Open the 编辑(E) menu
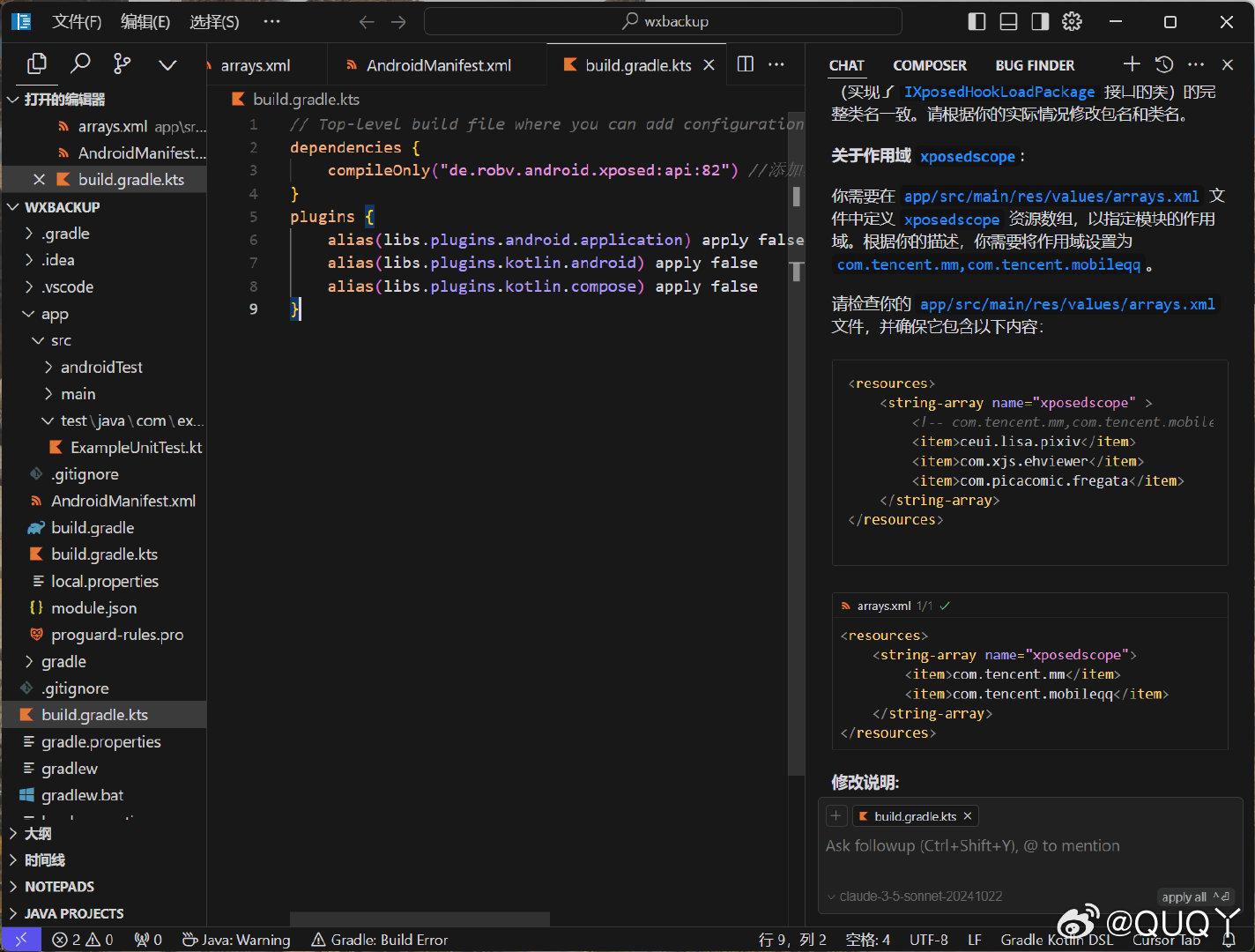 (145, 22)
